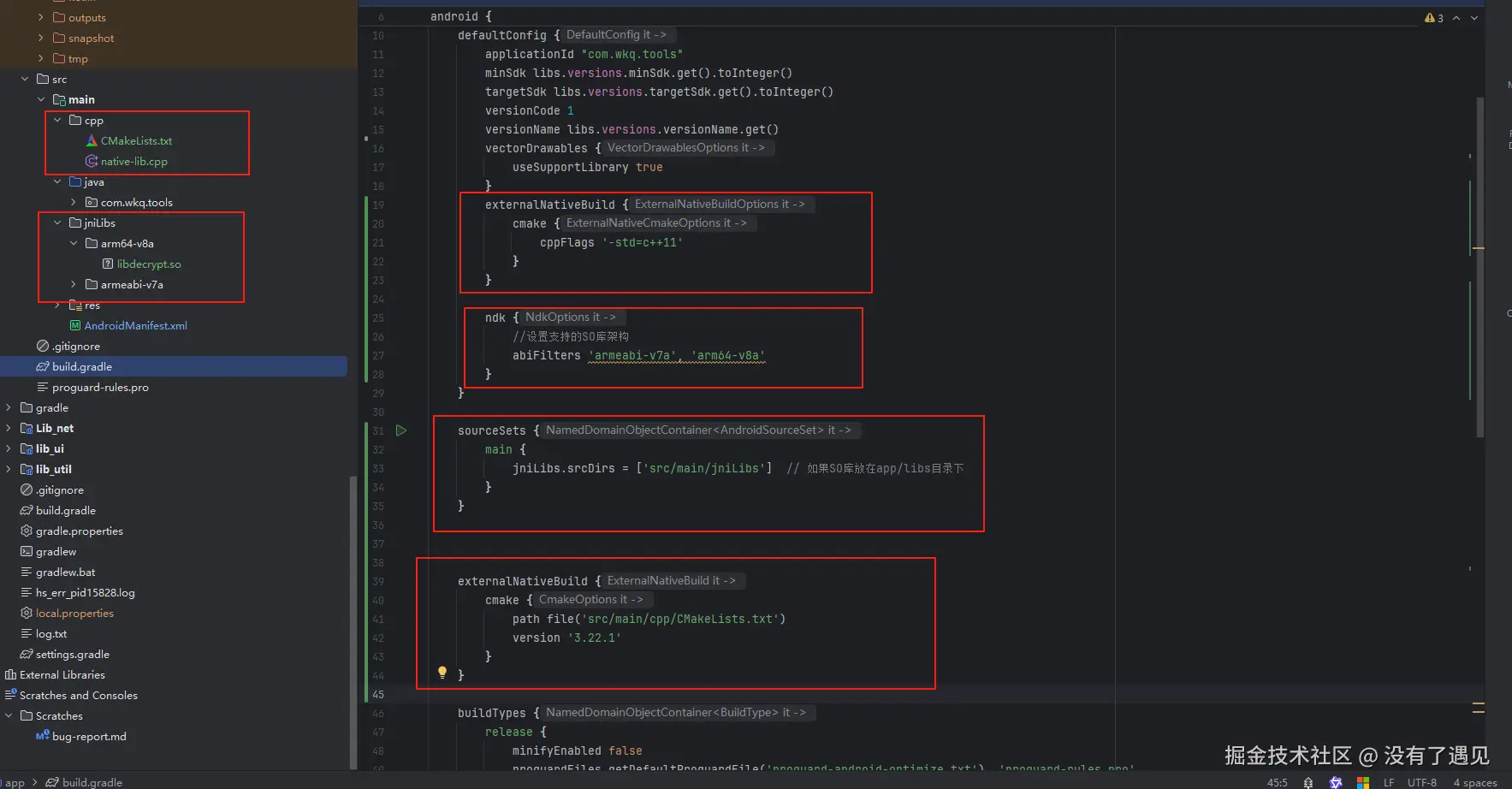Click the four-color squares status bar icon

pos(1363,782)
